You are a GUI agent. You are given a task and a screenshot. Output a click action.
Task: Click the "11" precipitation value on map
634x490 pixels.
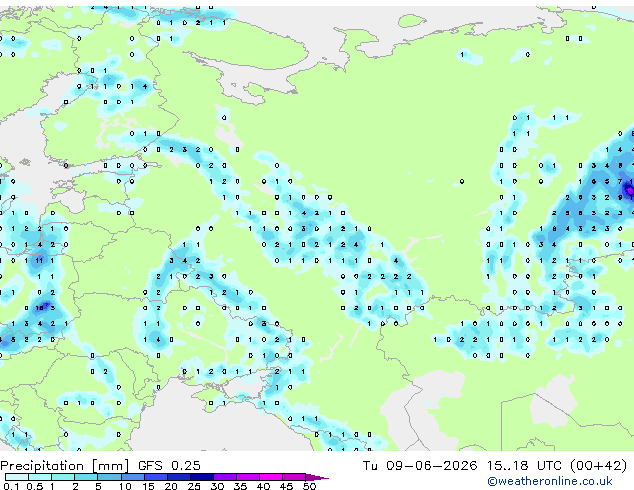click(x=39, y=261)
